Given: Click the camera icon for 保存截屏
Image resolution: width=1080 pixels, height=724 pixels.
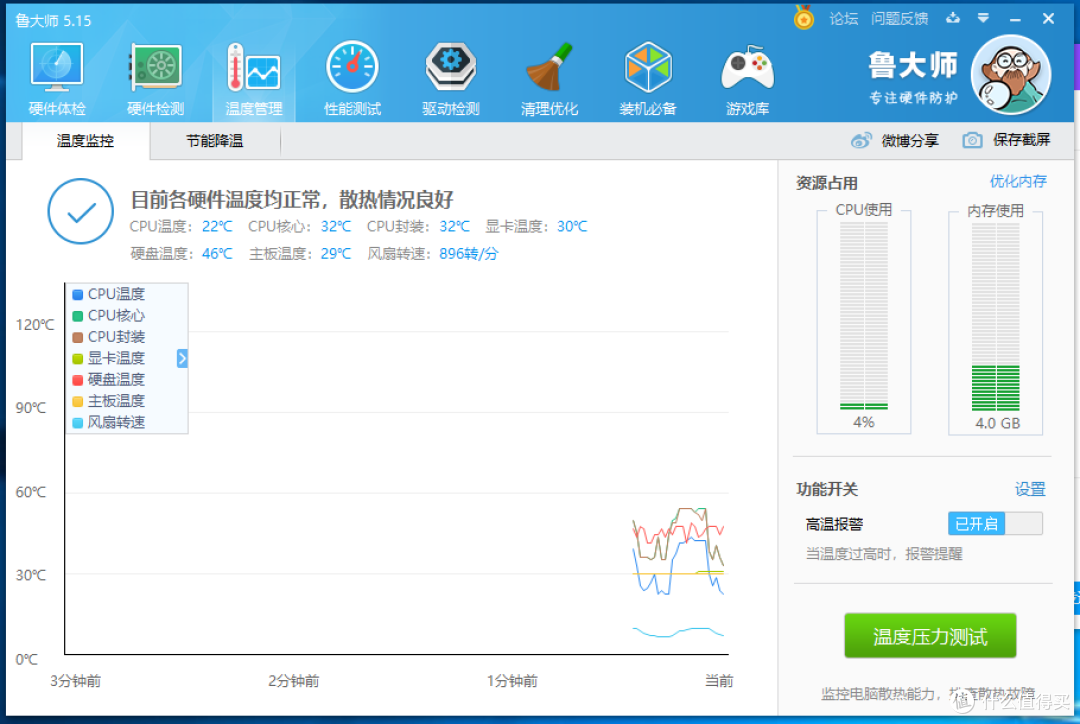Looking at the screenshot, I should [972, 141].
